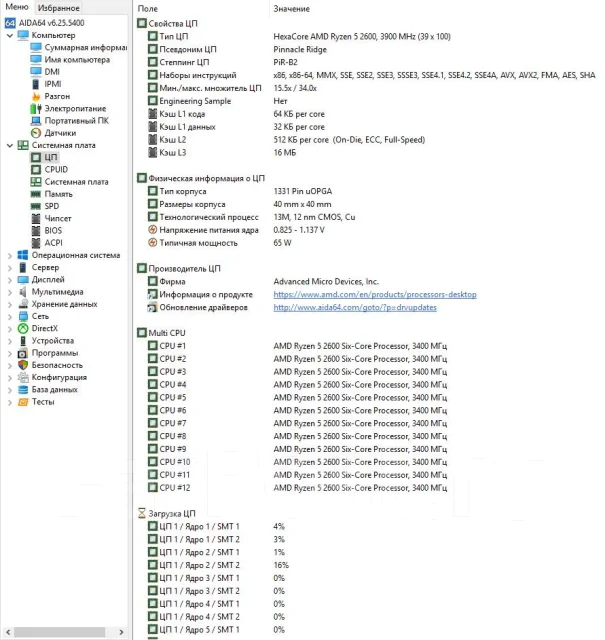Click the Тесты benchmark icon
The height and width of the screenshot is (640, 605).
point(23,402)
